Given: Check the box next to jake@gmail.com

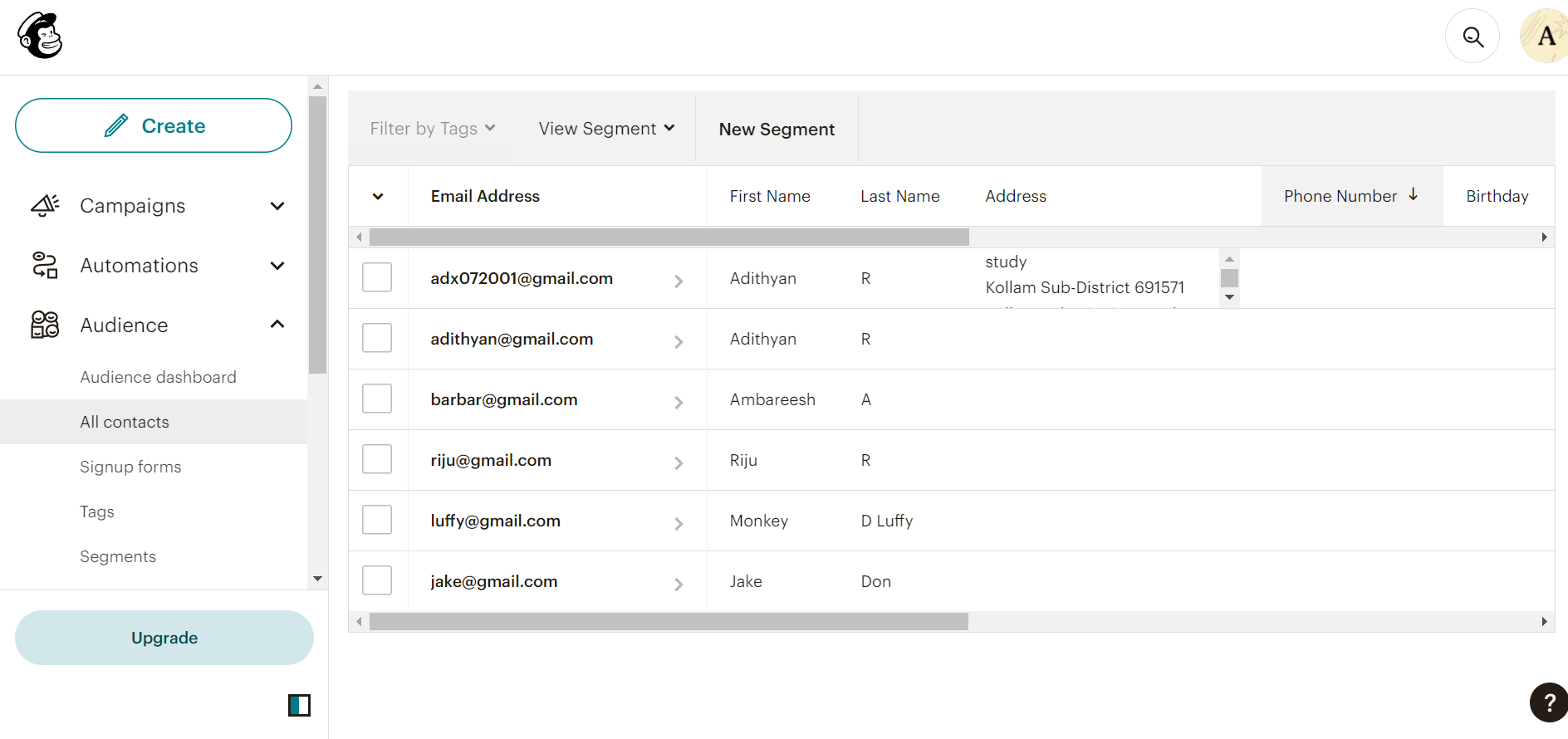Looking at the screenshot, I should click(x=377, y=580).
